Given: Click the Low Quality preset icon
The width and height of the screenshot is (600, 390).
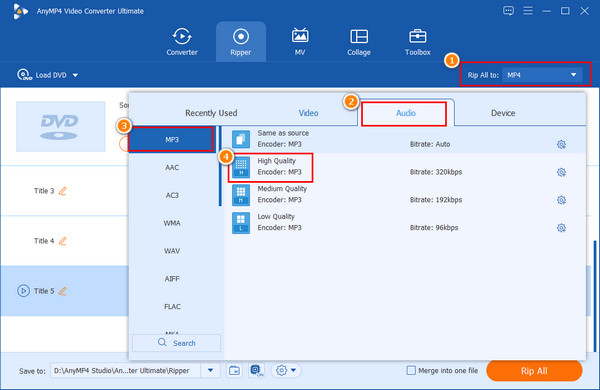Looking at the screenshot, I should coord(241,223).
